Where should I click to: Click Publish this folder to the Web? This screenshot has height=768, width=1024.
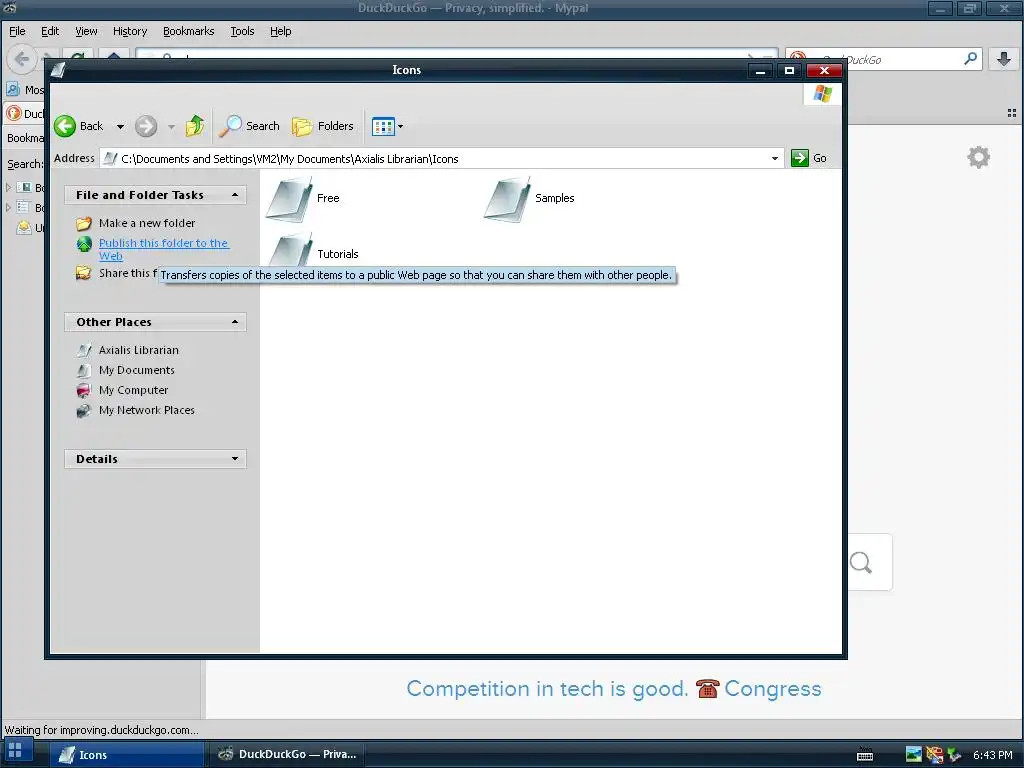tap(163, 249)
